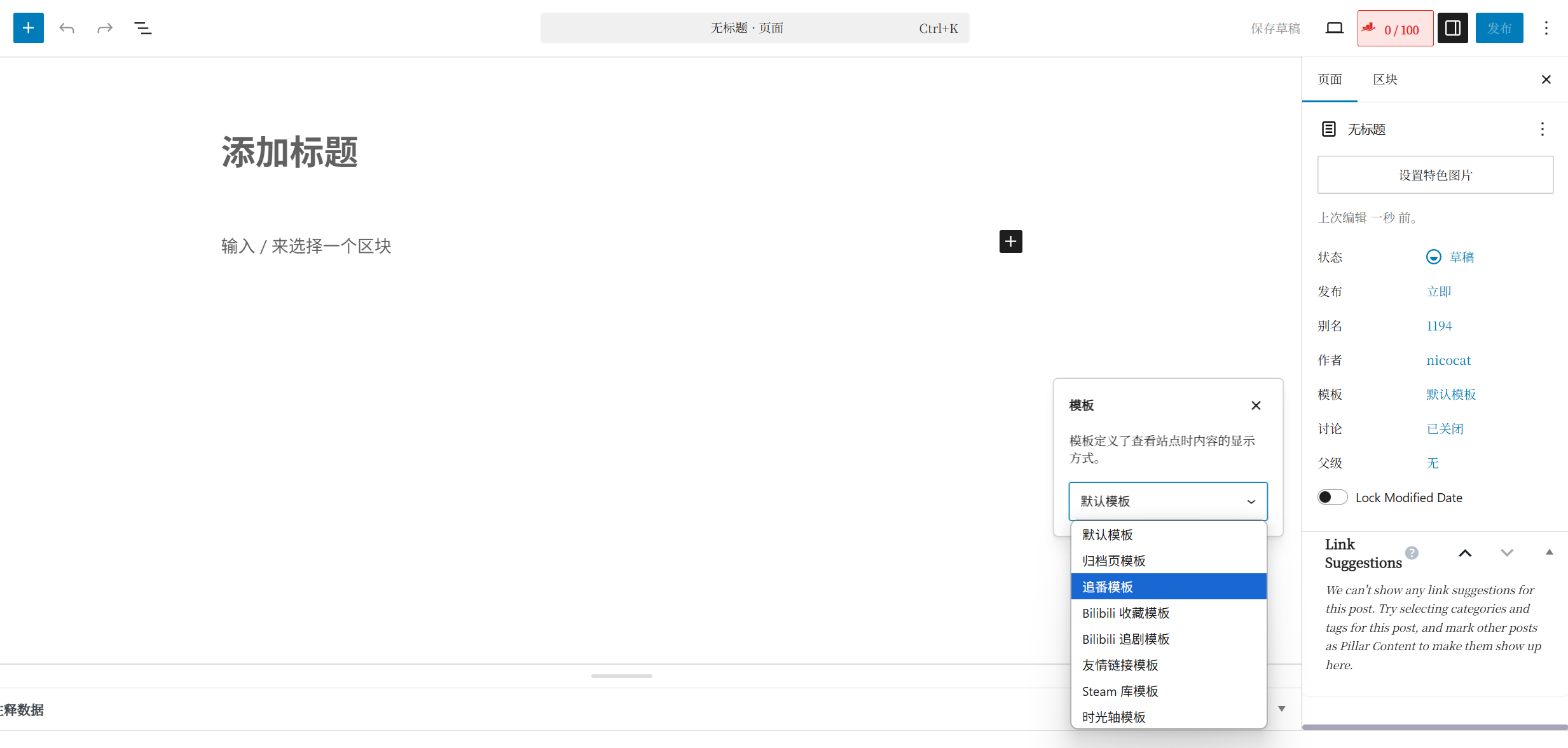Viewport: 1568px width, 748px height.
Task: Collapse the Link Suggestions panel triangle
Action: [x=1549, y=552]
